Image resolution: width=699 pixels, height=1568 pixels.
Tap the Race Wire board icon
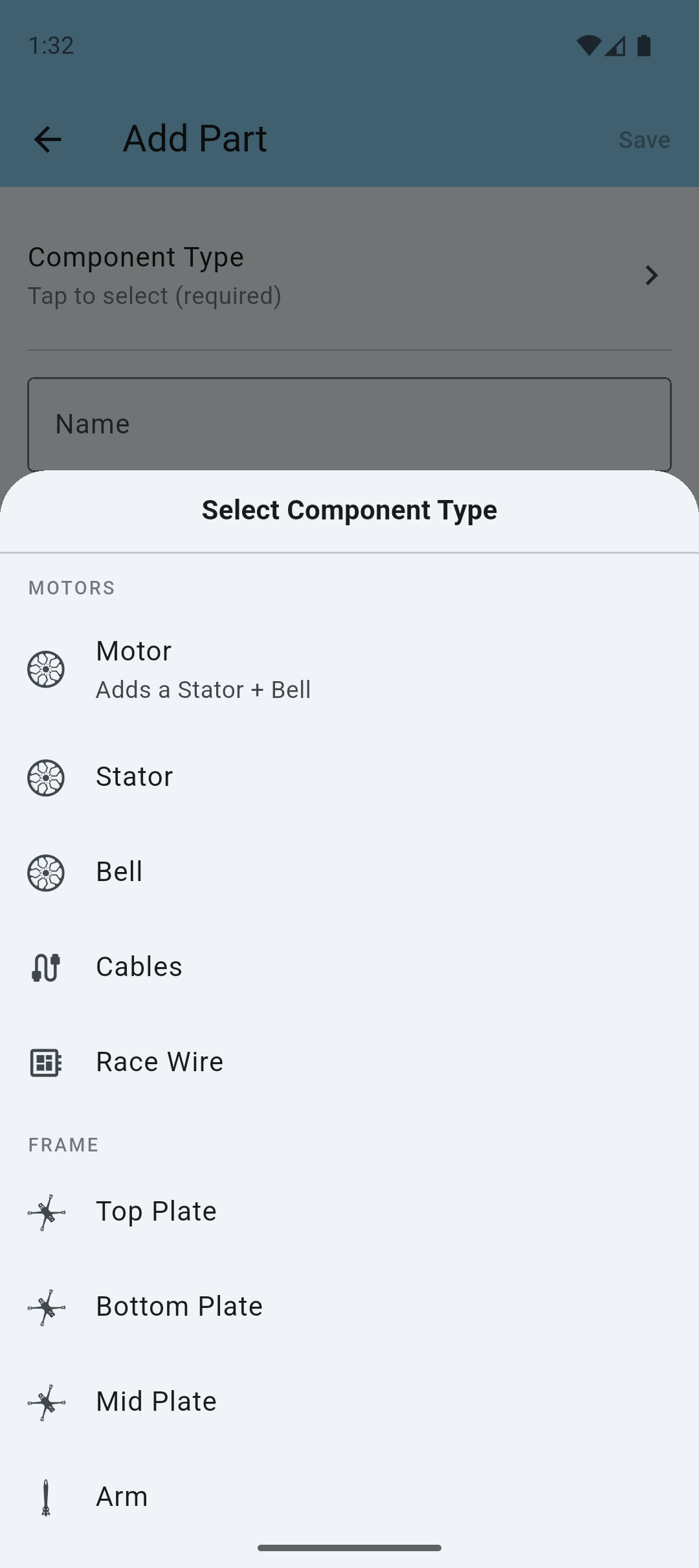click(46, 1063)
